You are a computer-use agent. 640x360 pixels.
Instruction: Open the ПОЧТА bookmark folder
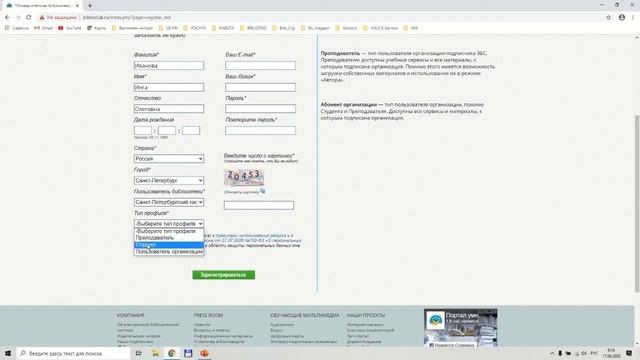(195, 28)
